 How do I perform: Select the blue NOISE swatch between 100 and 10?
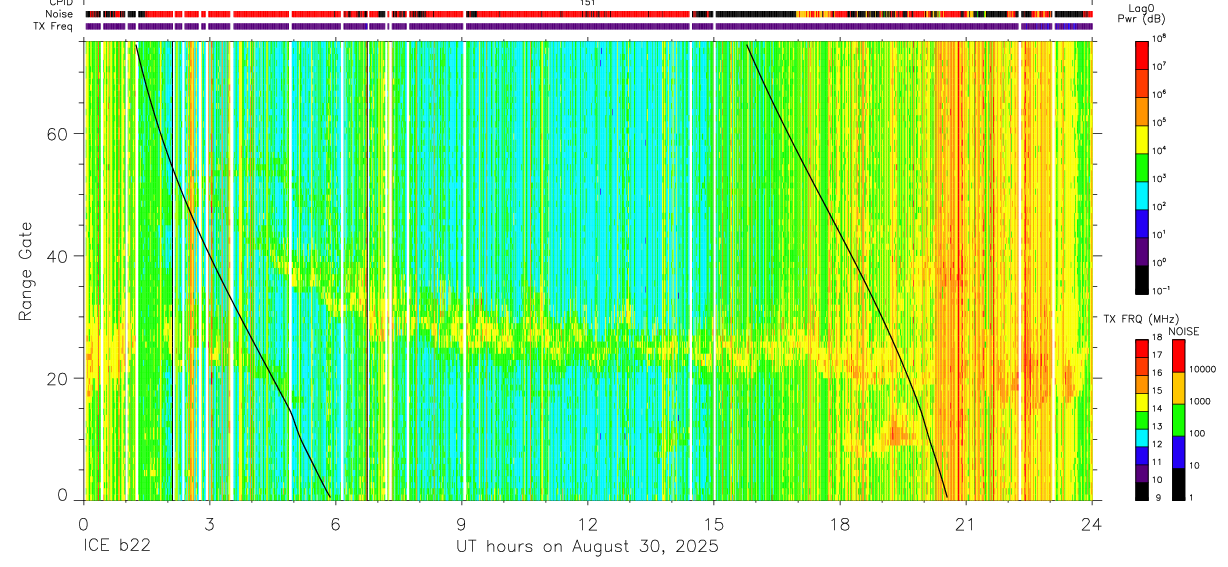pyautogui.click(x=1177, y=452)
